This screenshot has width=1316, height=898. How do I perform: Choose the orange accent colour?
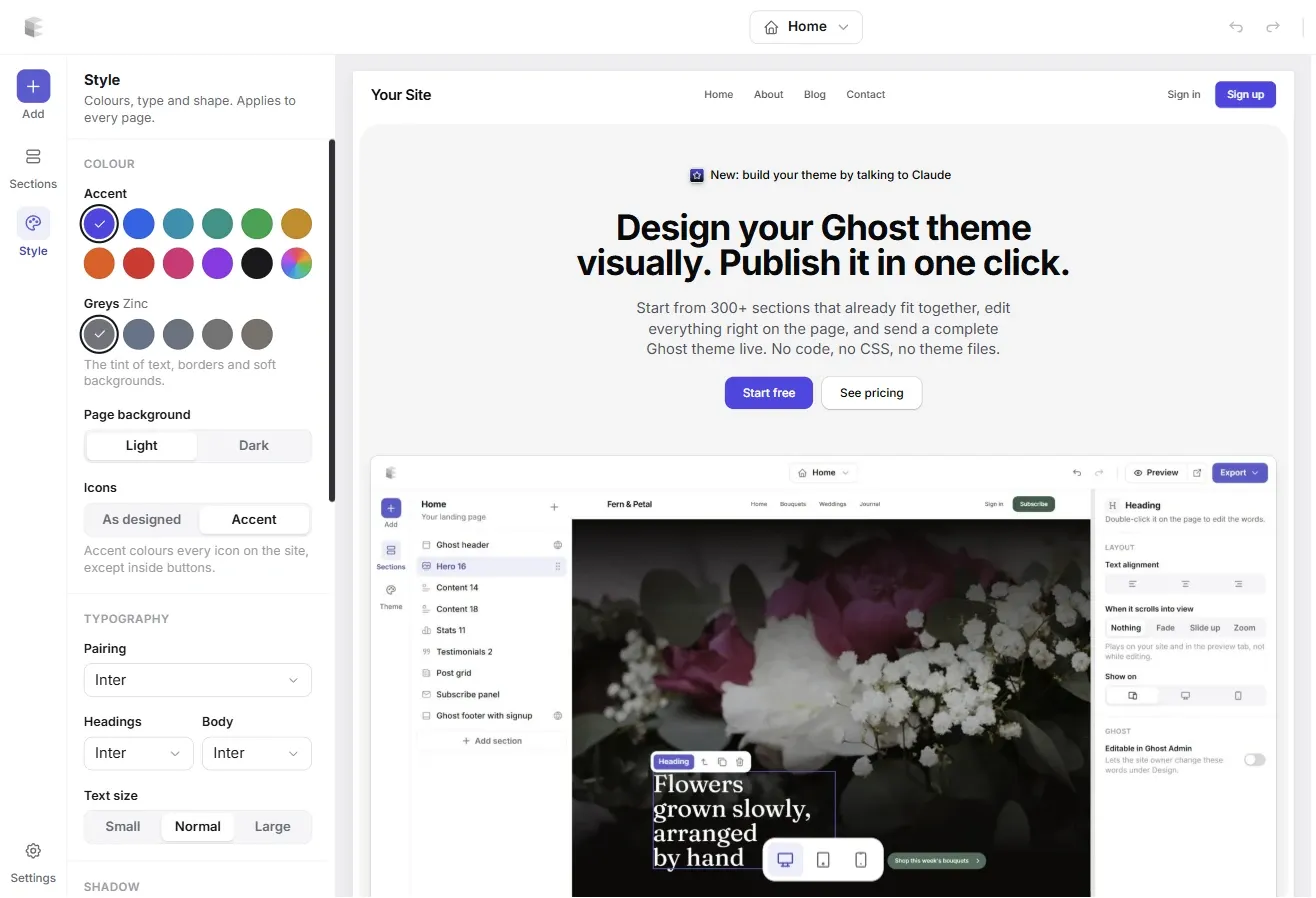99,264
